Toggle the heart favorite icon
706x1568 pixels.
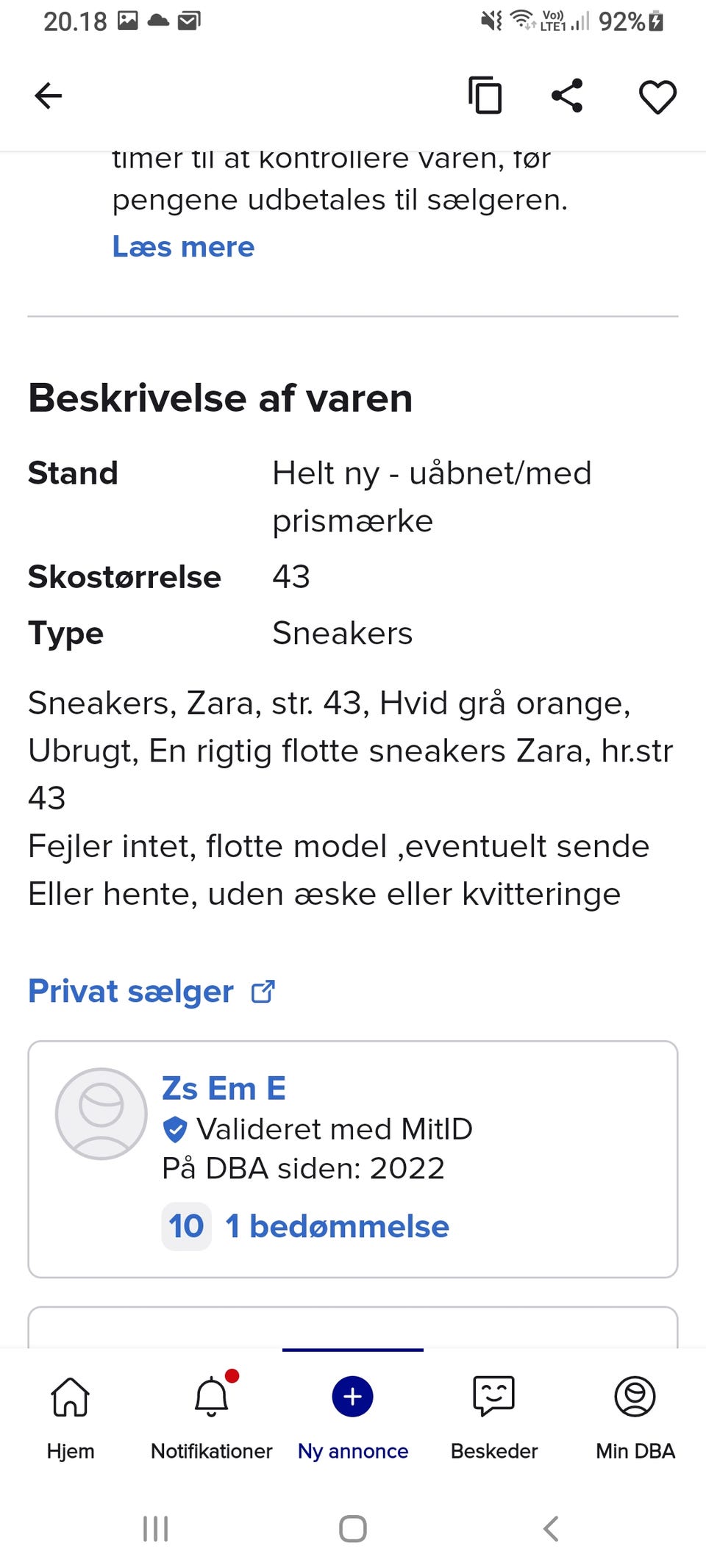tap(657, 96)
